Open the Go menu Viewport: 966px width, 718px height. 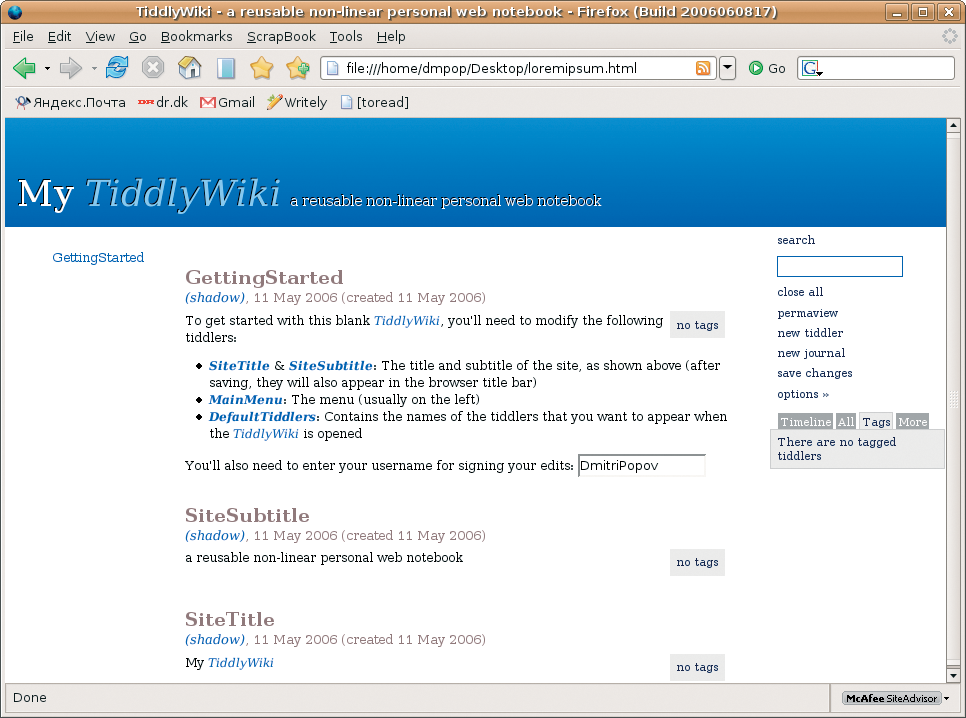137,37
